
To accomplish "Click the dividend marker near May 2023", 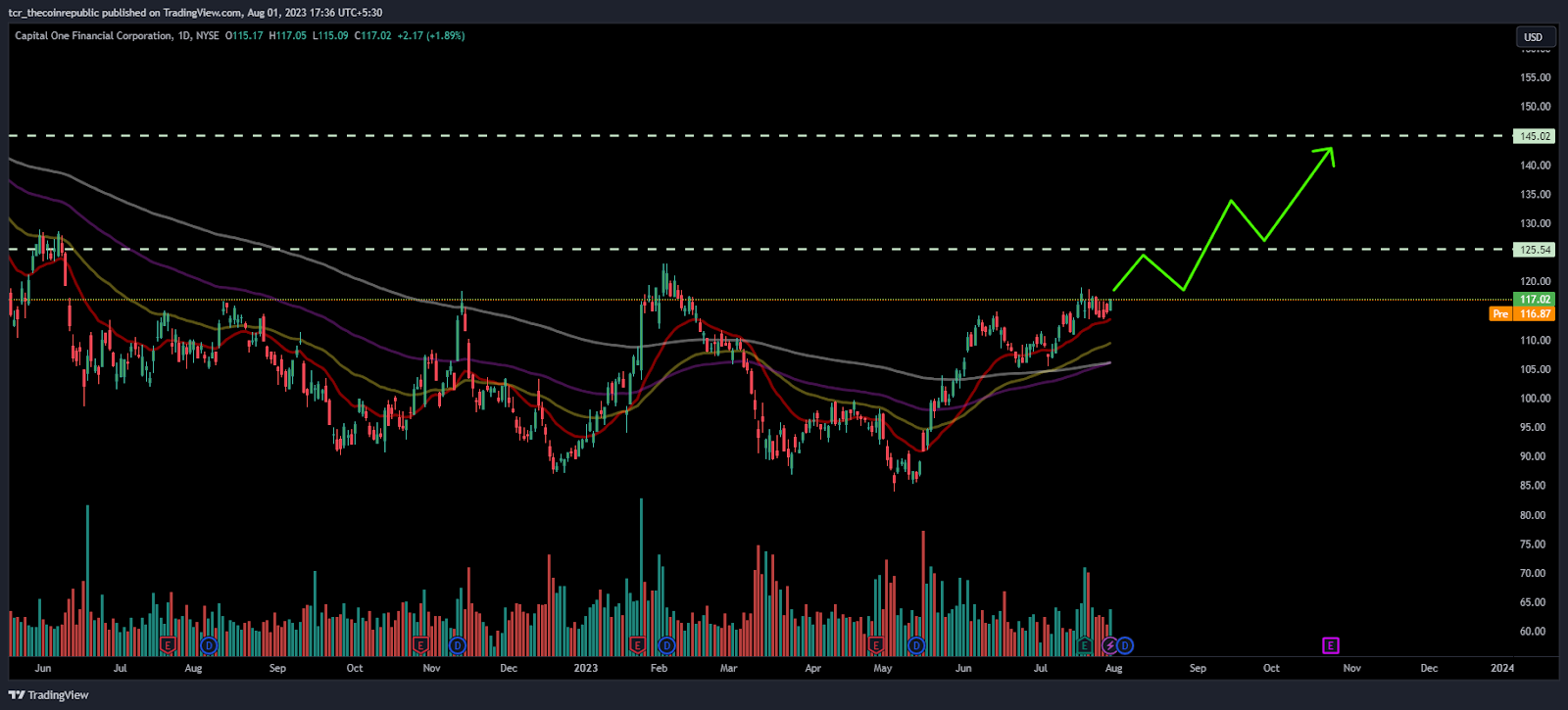I will (916, 645).
